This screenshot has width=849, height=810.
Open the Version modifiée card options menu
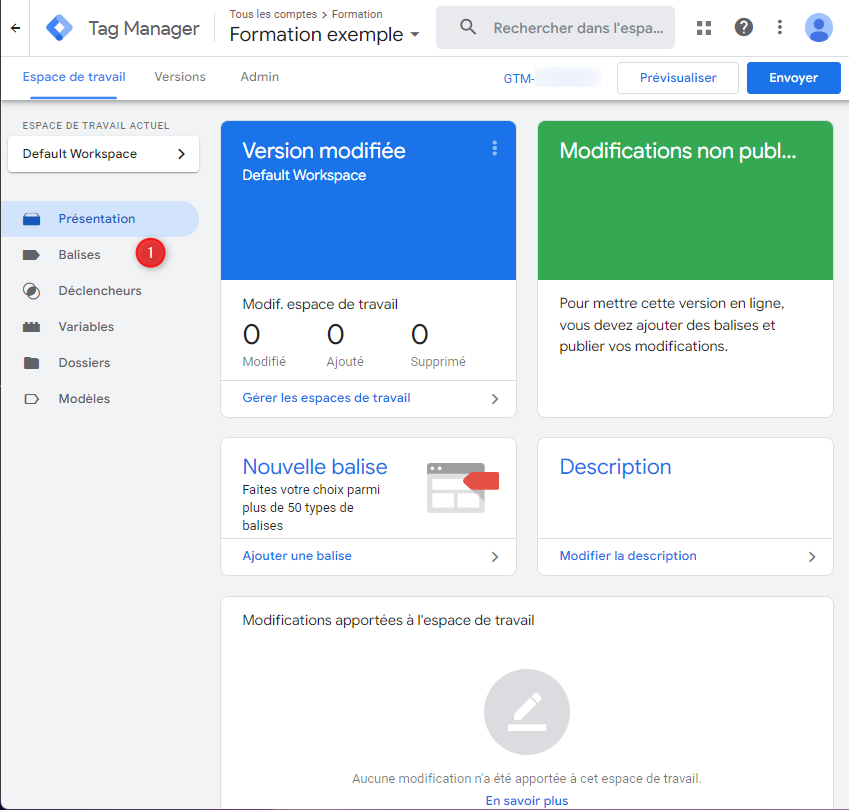coord(494,148)
